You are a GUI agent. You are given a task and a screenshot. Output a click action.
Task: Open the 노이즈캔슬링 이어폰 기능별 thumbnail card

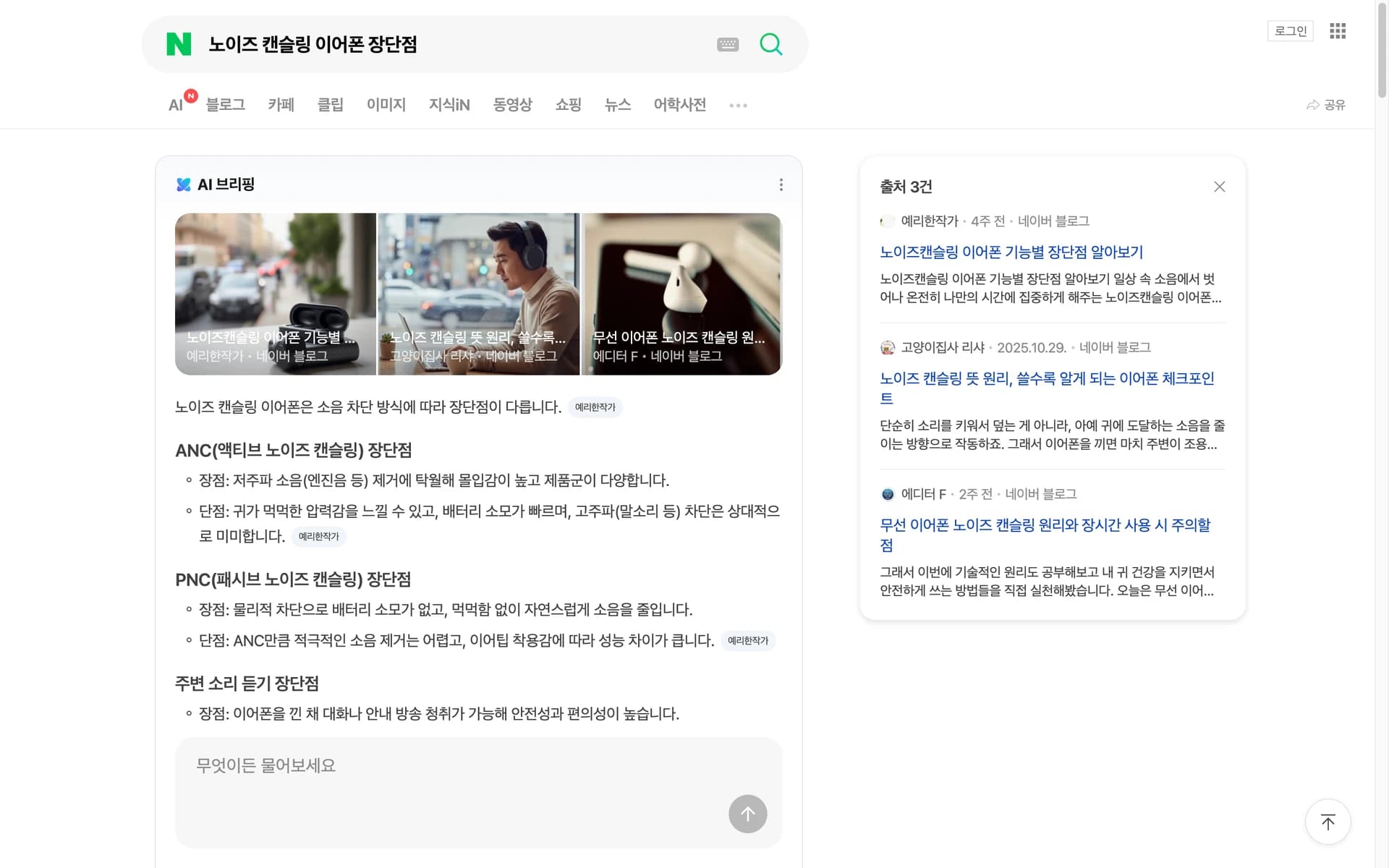click(276, 294)
